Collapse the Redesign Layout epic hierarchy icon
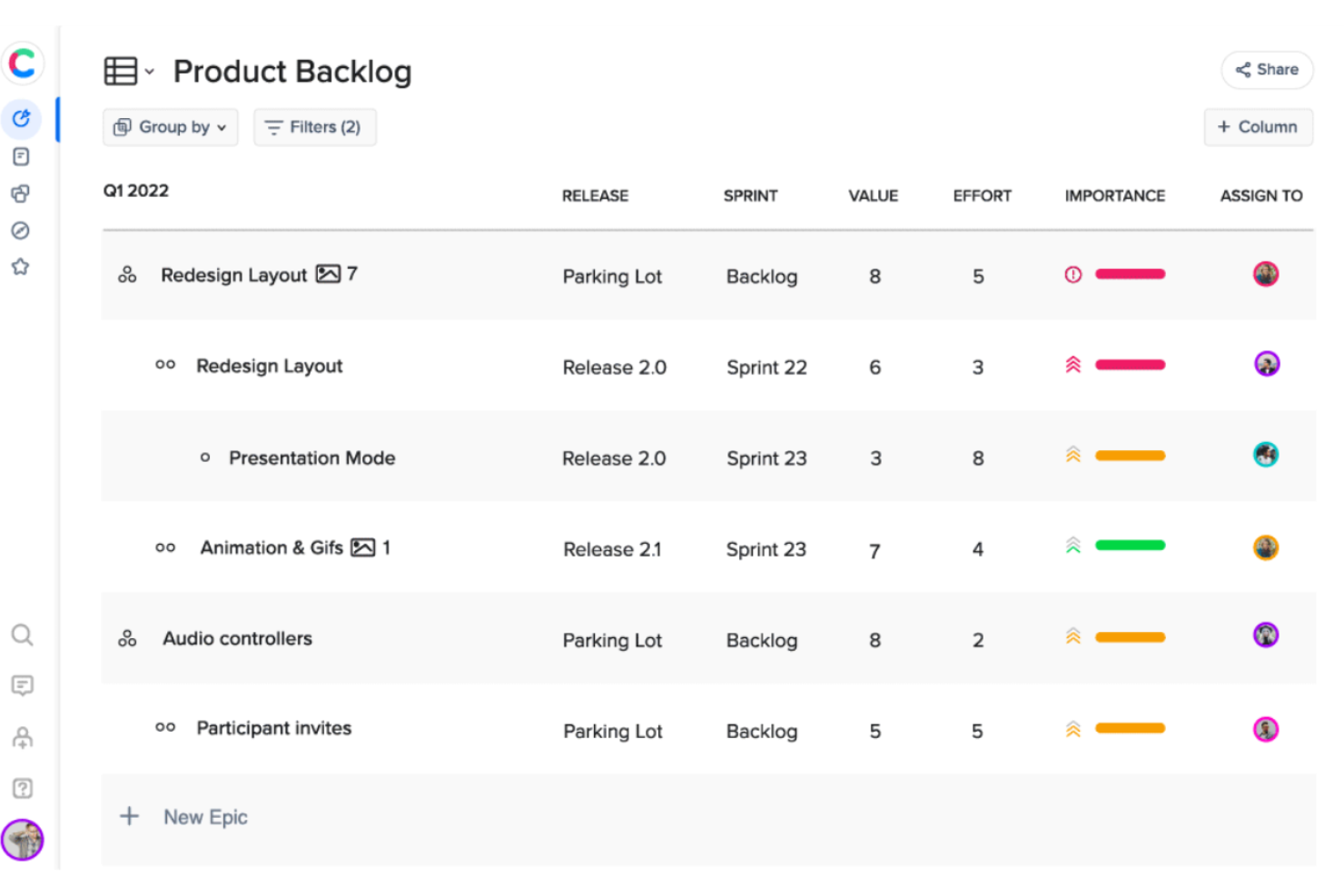1344x896 pixels. (127, 274)
